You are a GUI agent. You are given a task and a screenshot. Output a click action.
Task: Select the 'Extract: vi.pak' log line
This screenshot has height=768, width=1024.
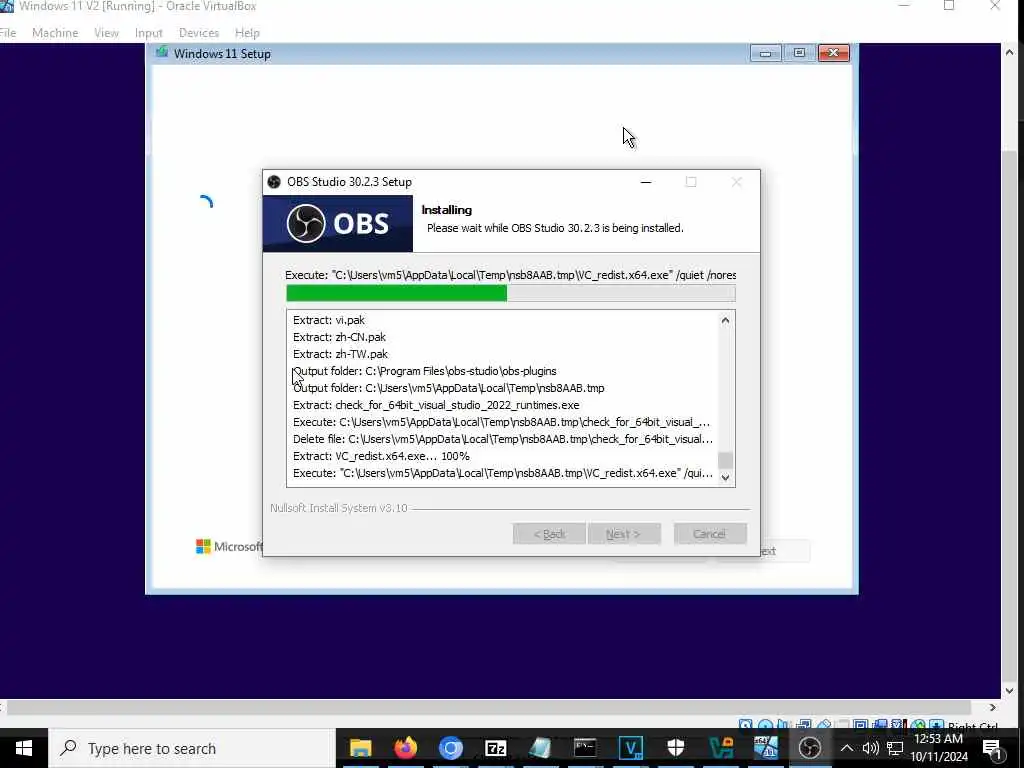pyautogui.click(x=328, y=320)
